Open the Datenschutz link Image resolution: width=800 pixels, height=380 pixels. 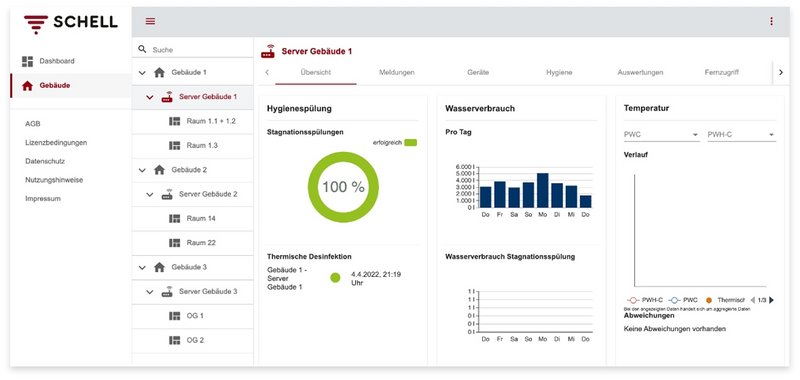45,161
